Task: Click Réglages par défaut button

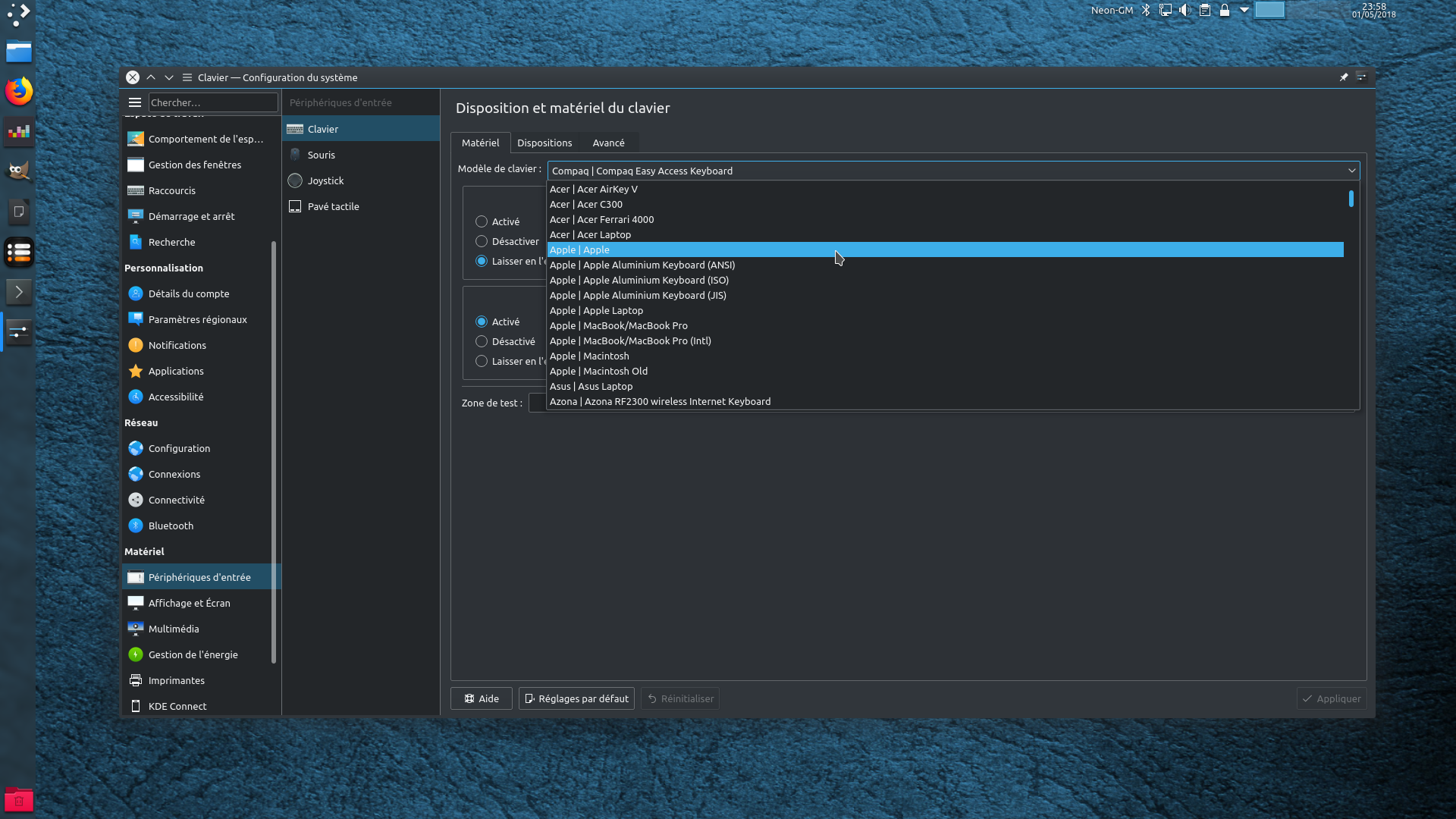Action: (576, 698)
